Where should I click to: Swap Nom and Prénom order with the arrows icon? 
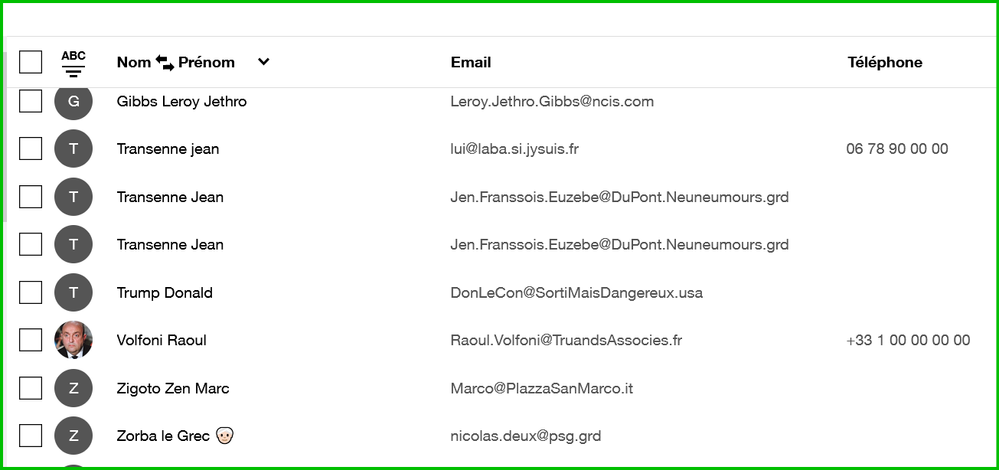point(165,62)
